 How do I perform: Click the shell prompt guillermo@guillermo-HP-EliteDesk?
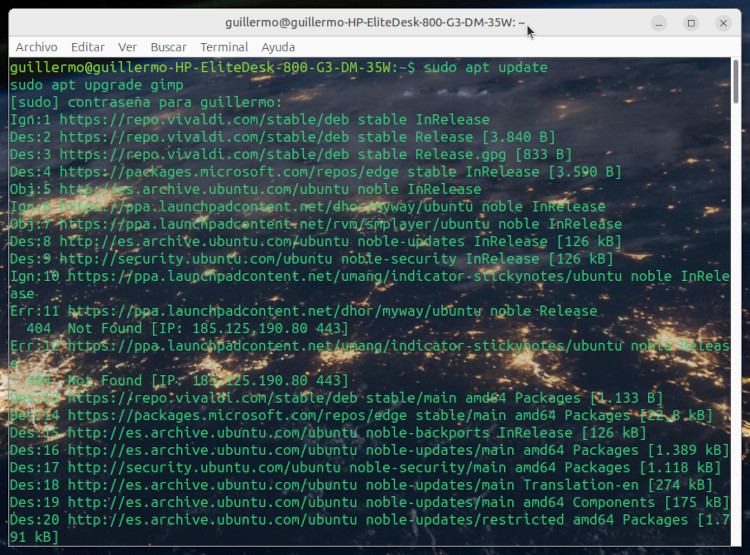[213, 67]
